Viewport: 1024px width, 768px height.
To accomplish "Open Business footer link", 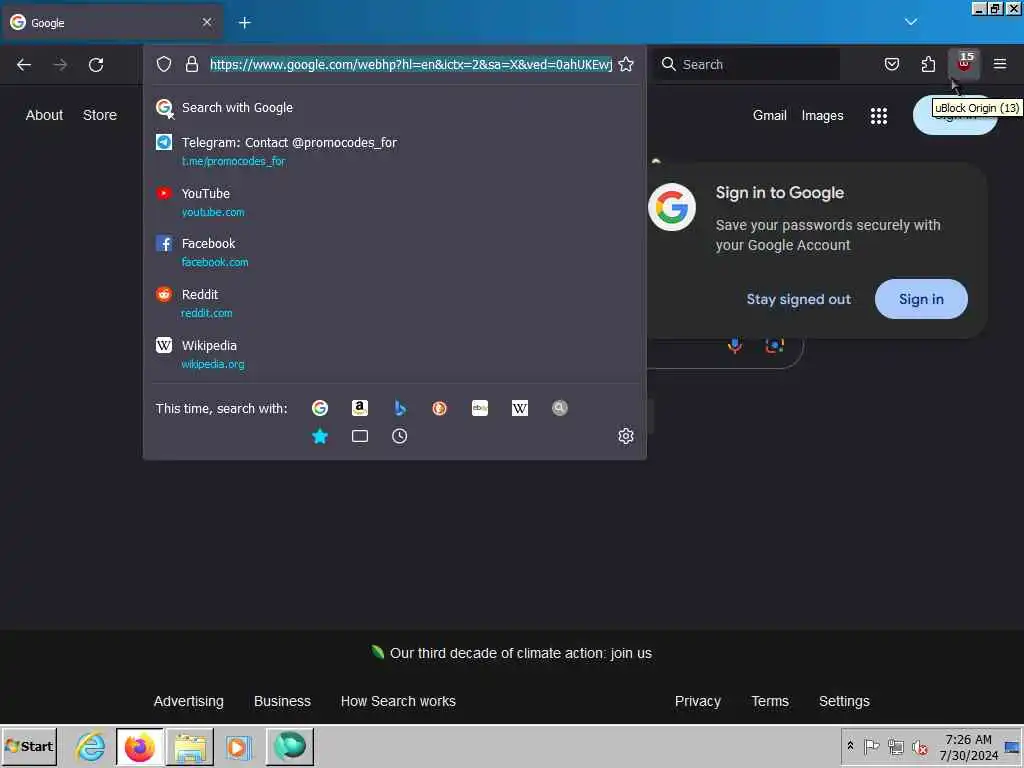I will coord(282,701).
